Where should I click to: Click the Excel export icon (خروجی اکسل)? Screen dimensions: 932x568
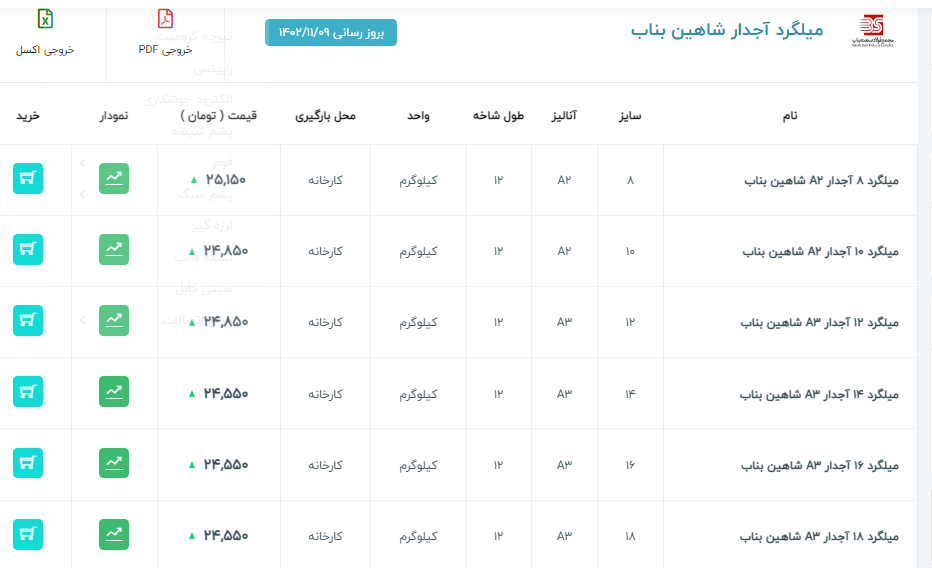coord(45,20)
